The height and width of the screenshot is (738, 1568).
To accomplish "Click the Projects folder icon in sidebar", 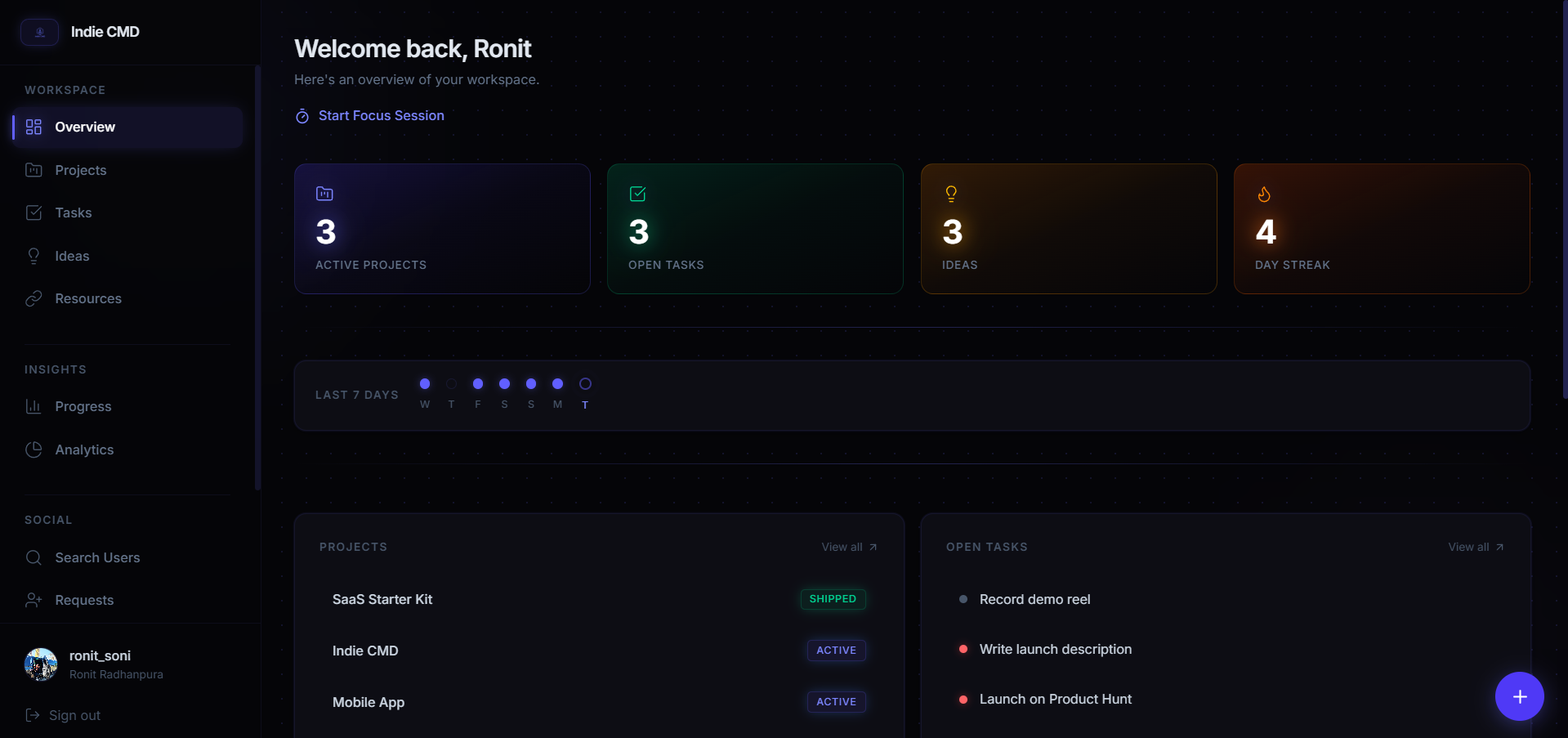I will [x=34, y=170].
